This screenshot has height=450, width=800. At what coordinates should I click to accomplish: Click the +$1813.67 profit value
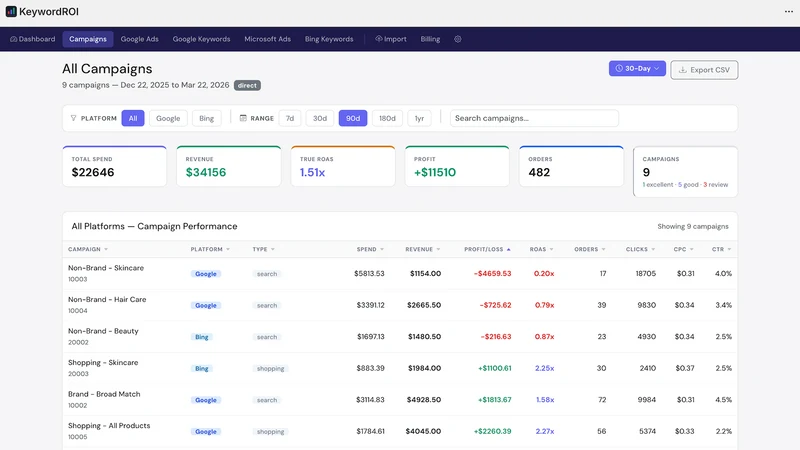coord(494,401)
